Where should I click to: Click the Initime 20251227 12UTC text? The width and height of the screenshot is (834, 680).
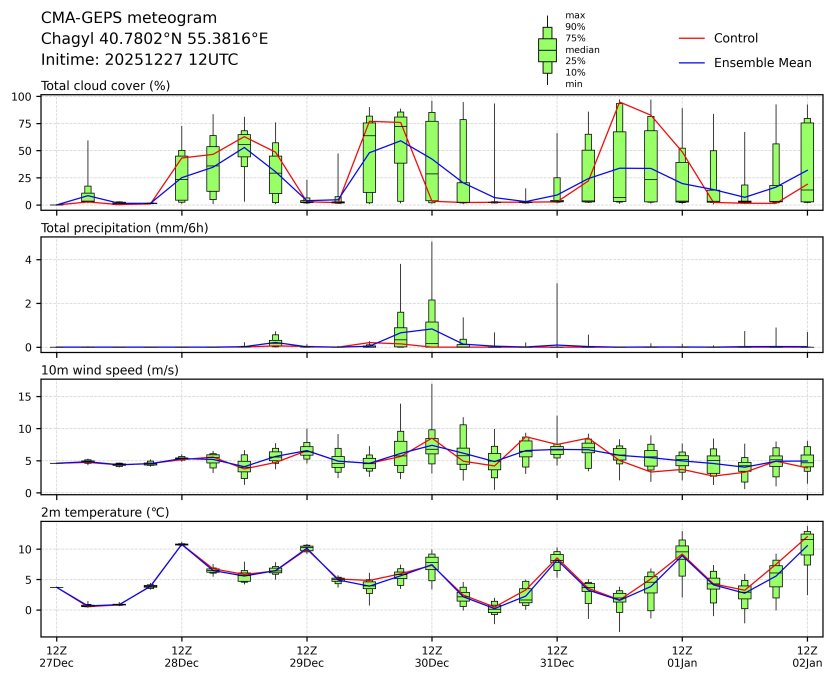tap(139, 60)
